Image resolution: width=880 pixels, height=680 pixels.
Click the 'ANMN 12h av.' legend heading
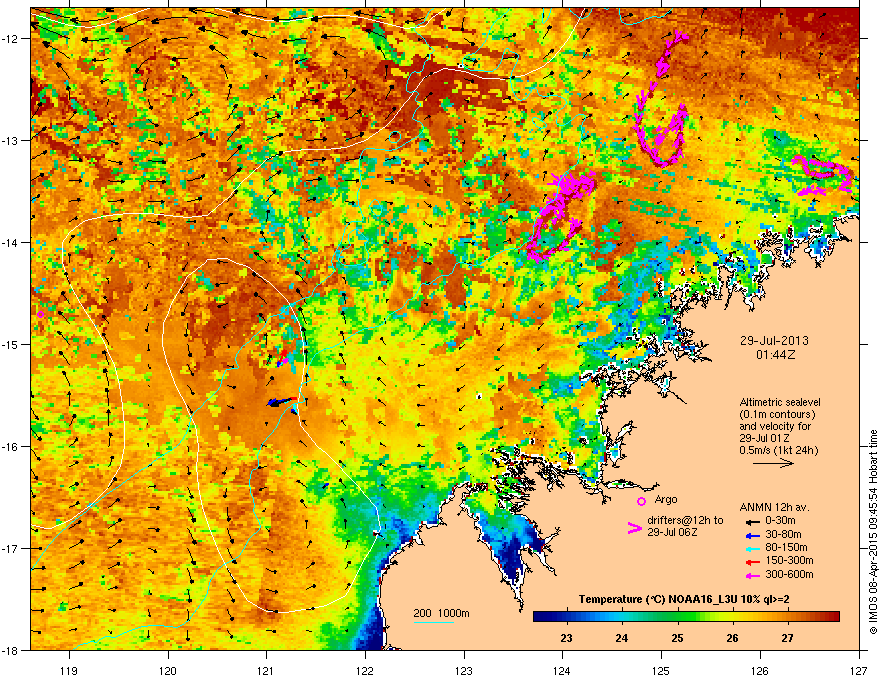pos(774,508)
